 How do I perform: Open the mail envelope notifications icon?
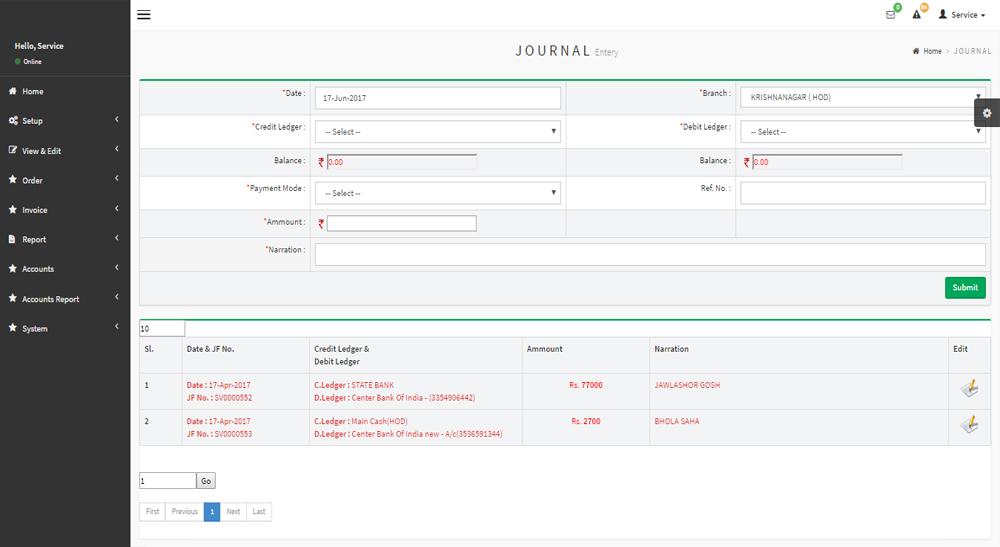click(890, 15)
